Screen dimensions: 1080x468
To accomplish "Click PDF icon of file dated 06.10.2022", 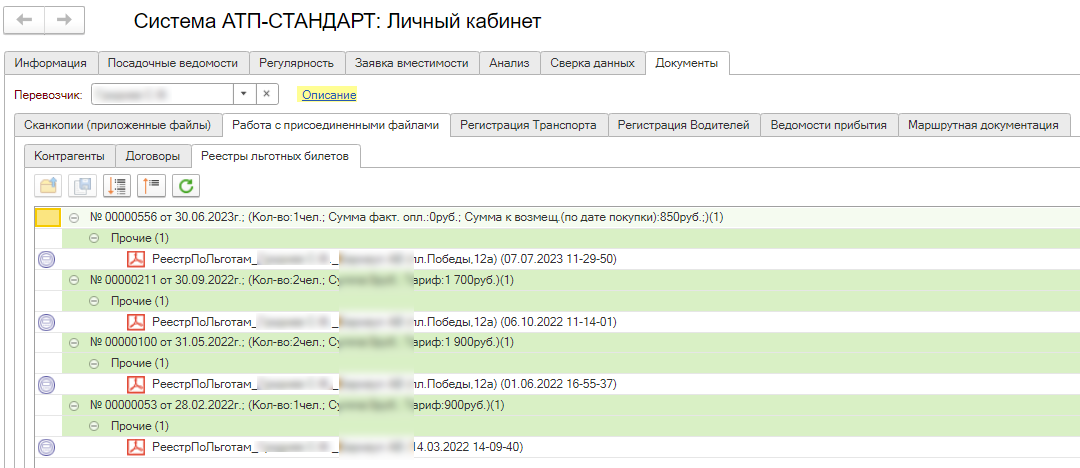I will coord(136,322).
